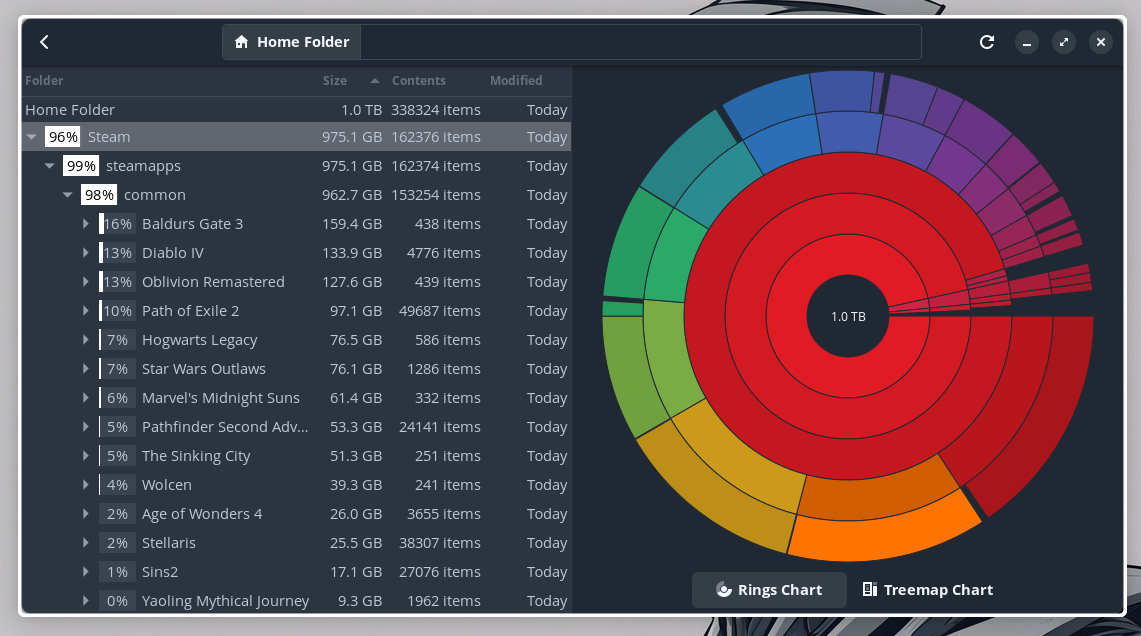Expand the Stellaris folder
The height and width of the screenshot is (636, 1141).
86,543
